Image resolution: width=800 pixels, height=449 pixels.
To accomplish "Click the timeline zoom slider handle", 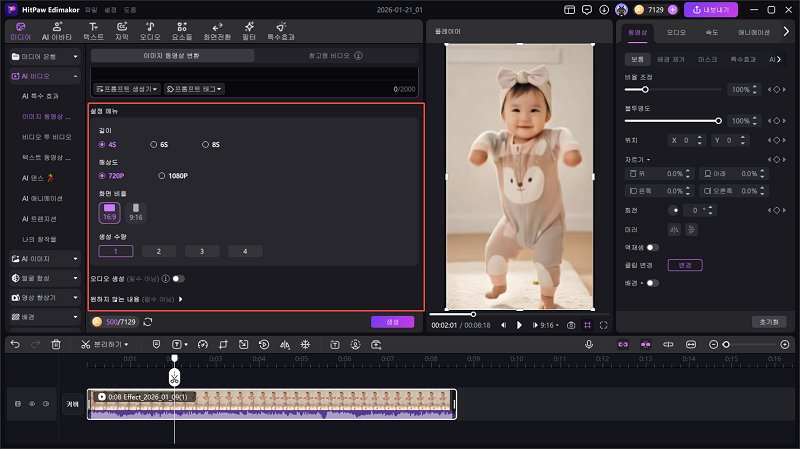I will (726, 345).
